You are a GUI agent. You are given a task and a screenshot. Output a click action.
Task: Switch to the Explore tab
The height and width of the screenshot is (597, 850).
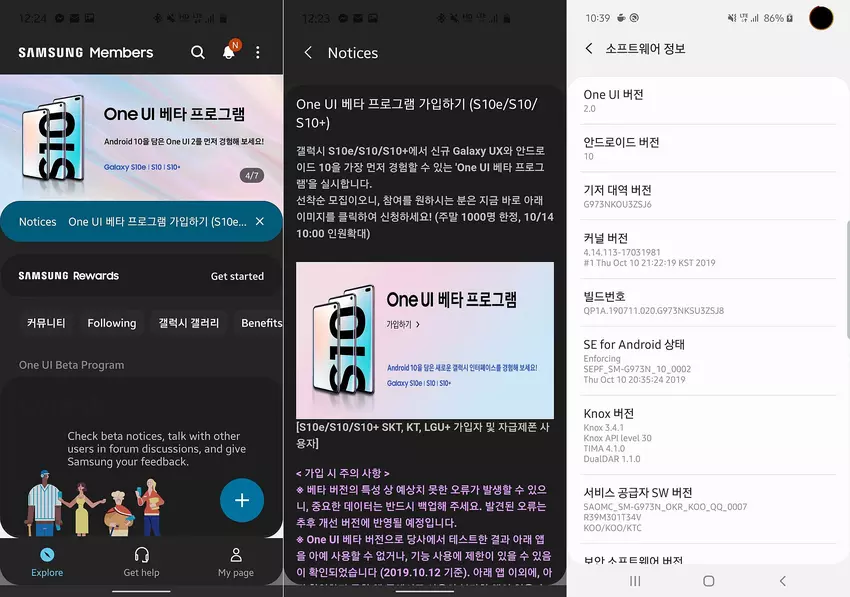point(47,561)
